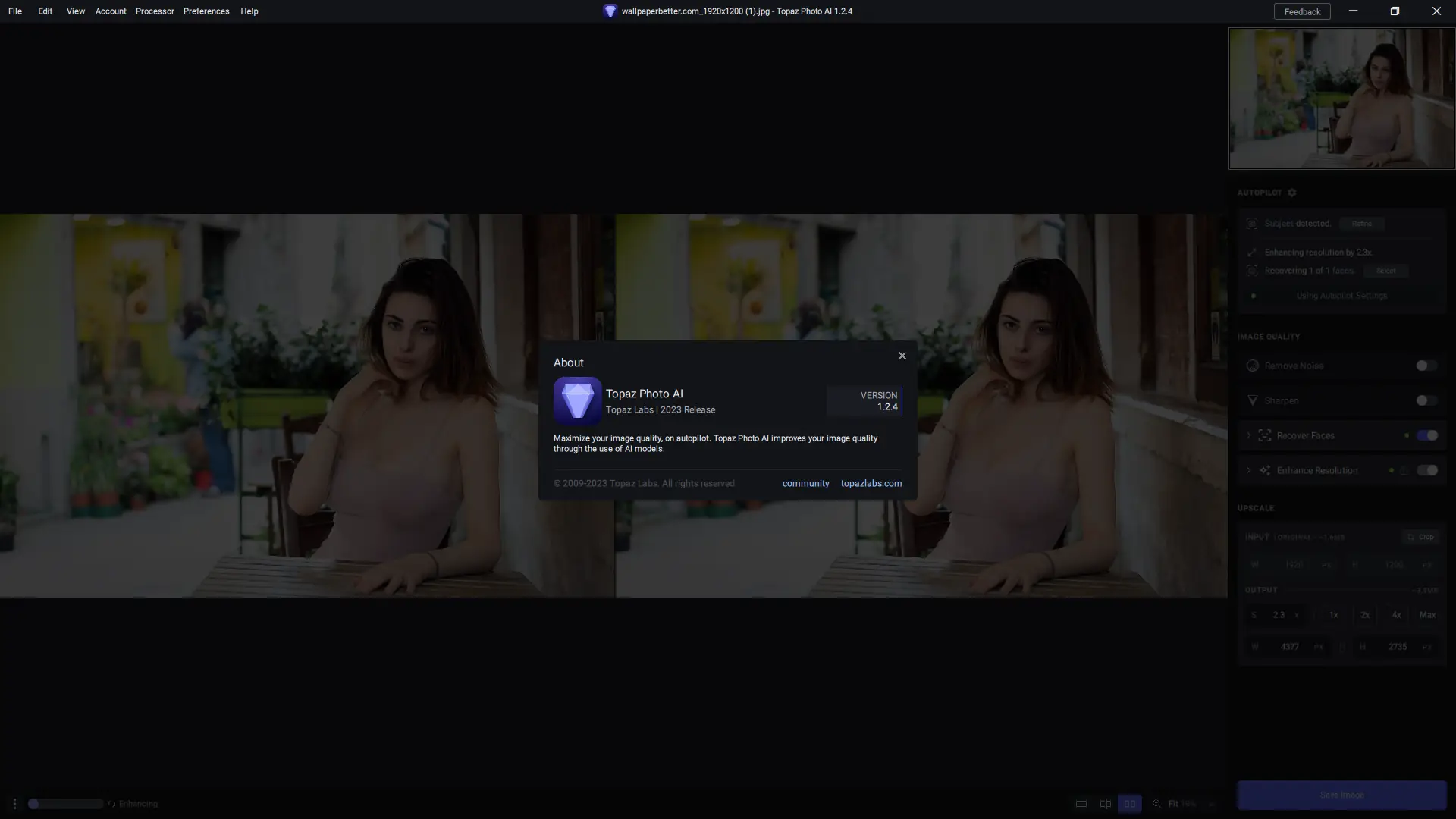Expand the Recover Faces section chevron
Screen dimensions: 1456x819
point(1249,435)
